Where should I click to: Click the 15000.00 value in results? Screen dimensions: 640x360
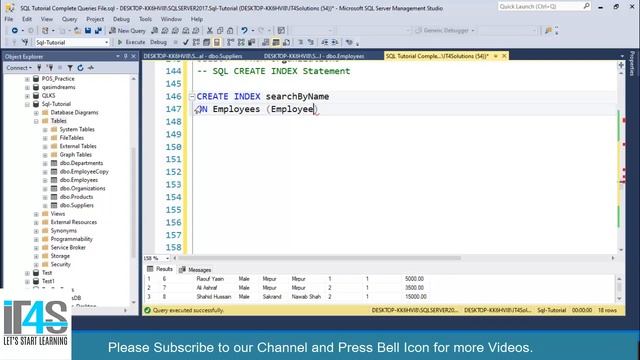tap(416, 297)
